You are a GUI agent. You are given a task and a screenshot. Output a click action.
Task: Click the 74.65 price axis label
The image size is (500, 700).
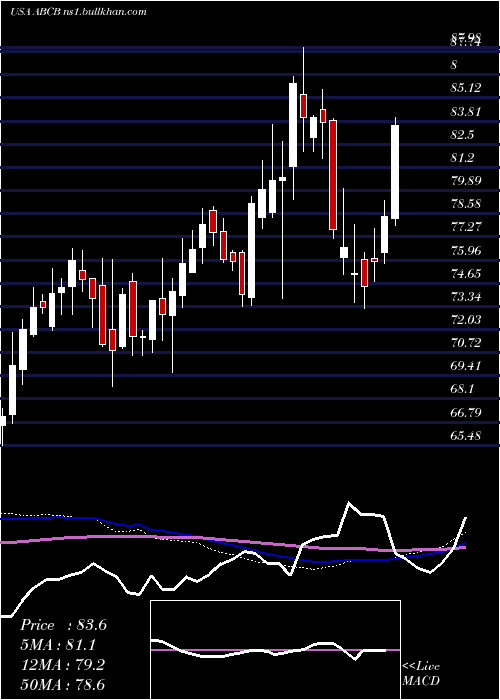(x=466, y=274)
